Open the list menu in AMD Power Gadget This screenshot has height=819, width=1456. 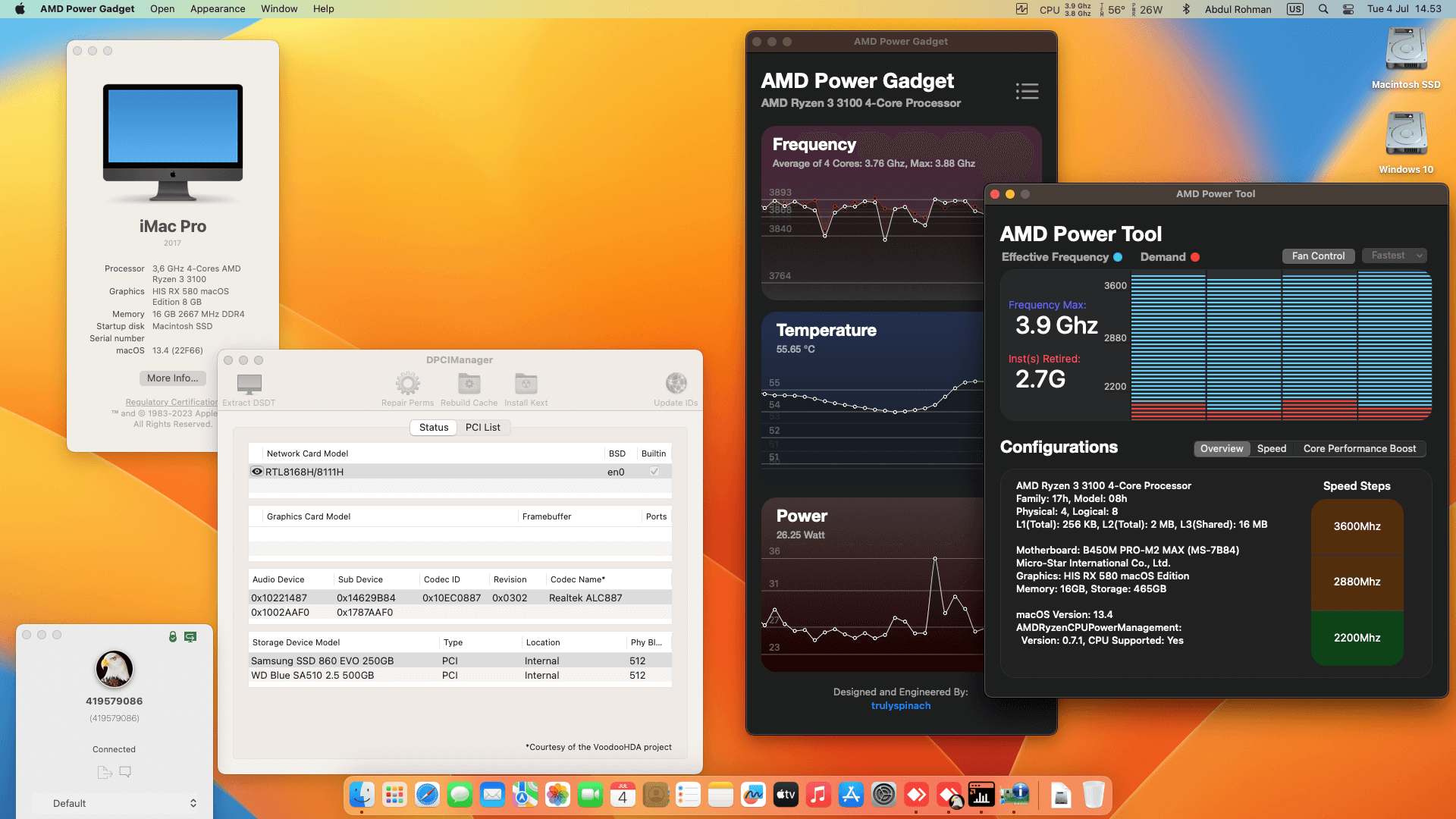tap(1027, 91)
